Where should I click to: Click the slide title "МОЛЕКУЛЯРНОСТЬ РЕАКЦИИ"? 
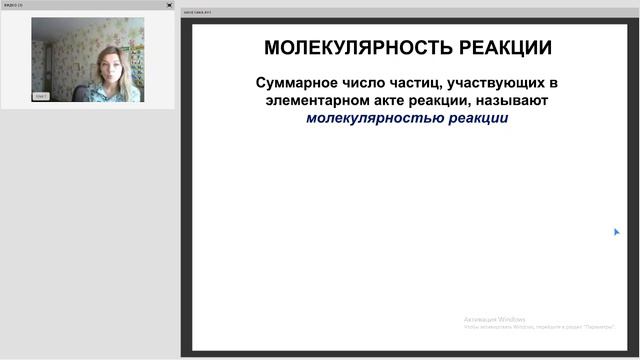(x=408, y=48)
